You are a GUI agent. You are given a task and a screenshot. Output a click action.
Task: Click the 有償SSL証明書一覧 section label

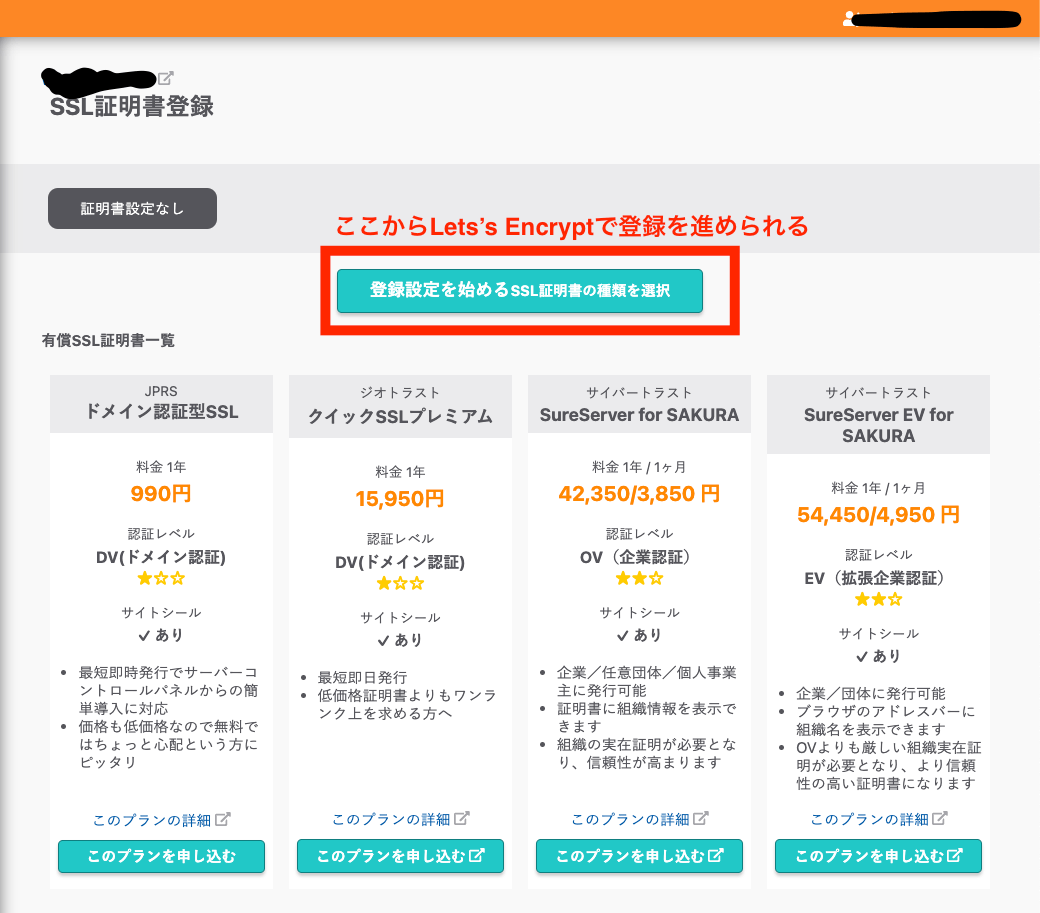(108, 340)
